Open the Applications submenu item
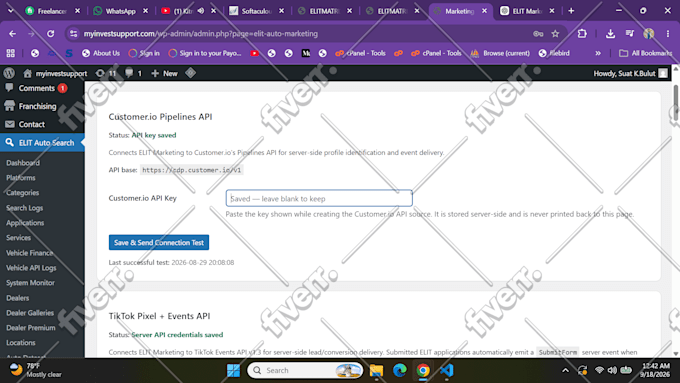Viewport: 680px width, 383px height. click(25, 223)
